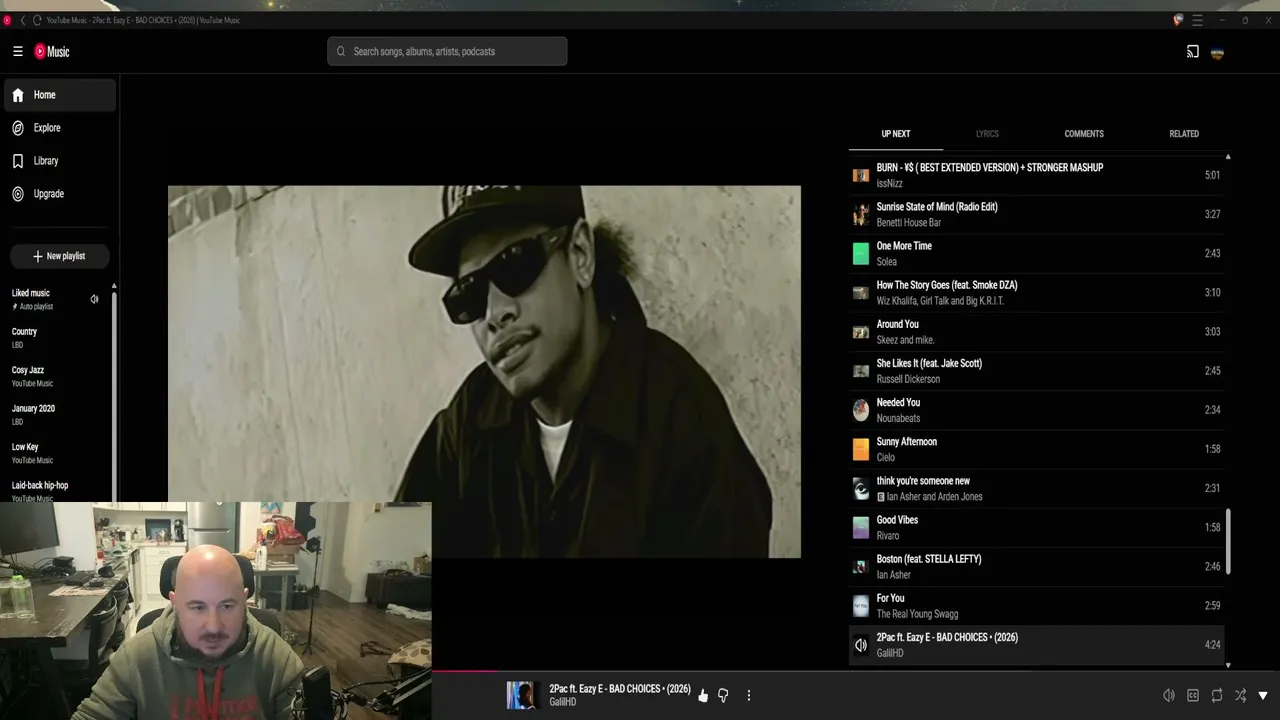1280x720 pixels.
Task: Click the Sunny Afternoon orange thumbnail
Action: (861, 450)
